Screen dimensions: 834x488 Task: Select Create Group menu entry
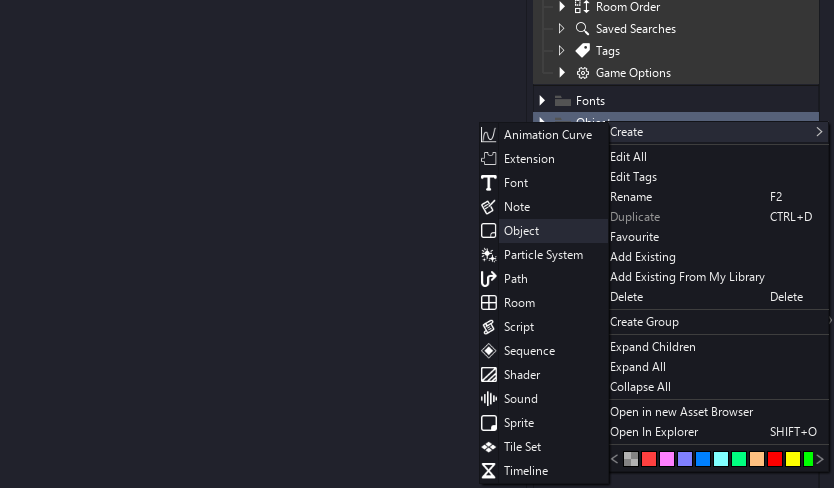644,322
